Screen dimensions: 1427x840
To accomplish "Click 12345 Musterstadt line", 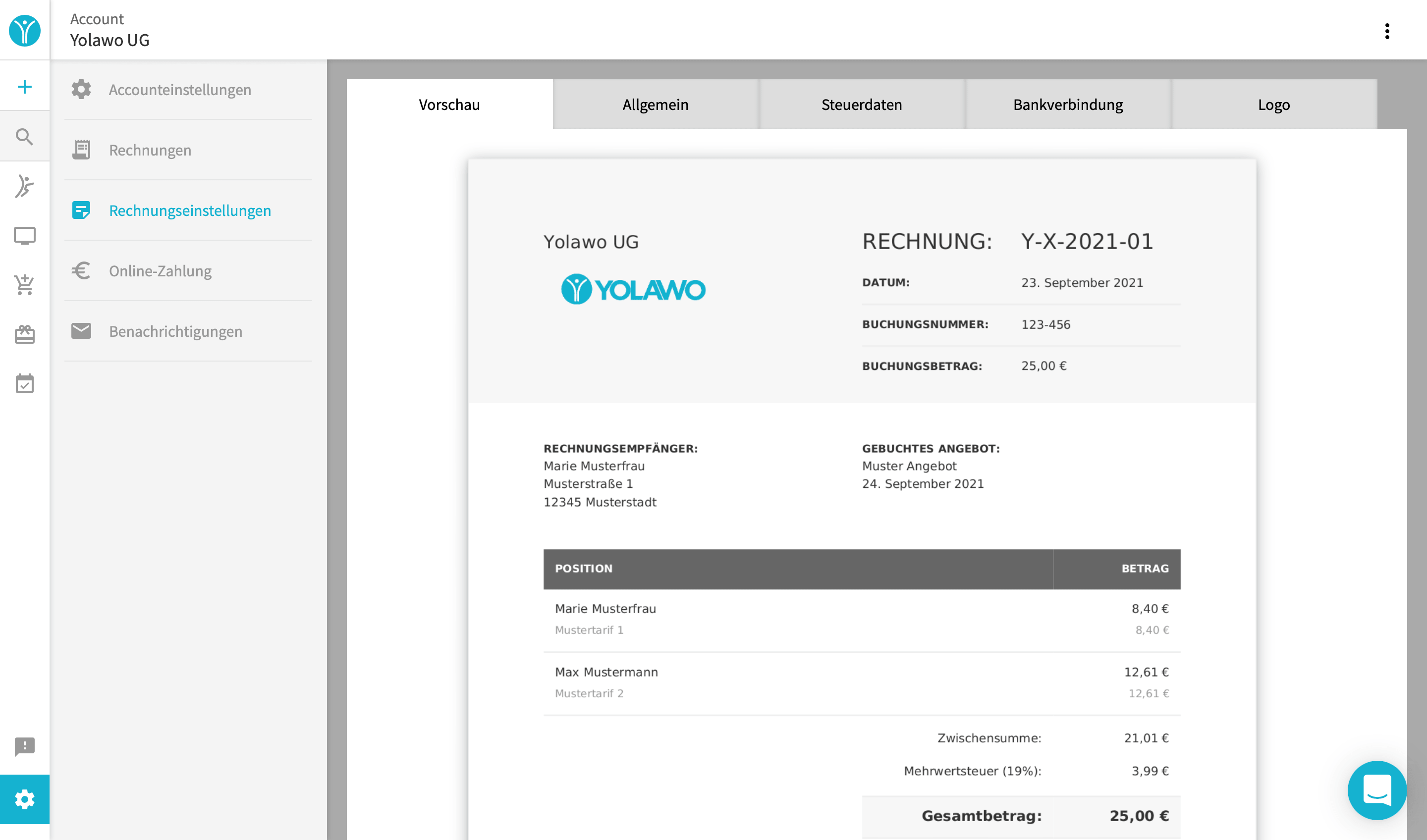I will 600,502.
